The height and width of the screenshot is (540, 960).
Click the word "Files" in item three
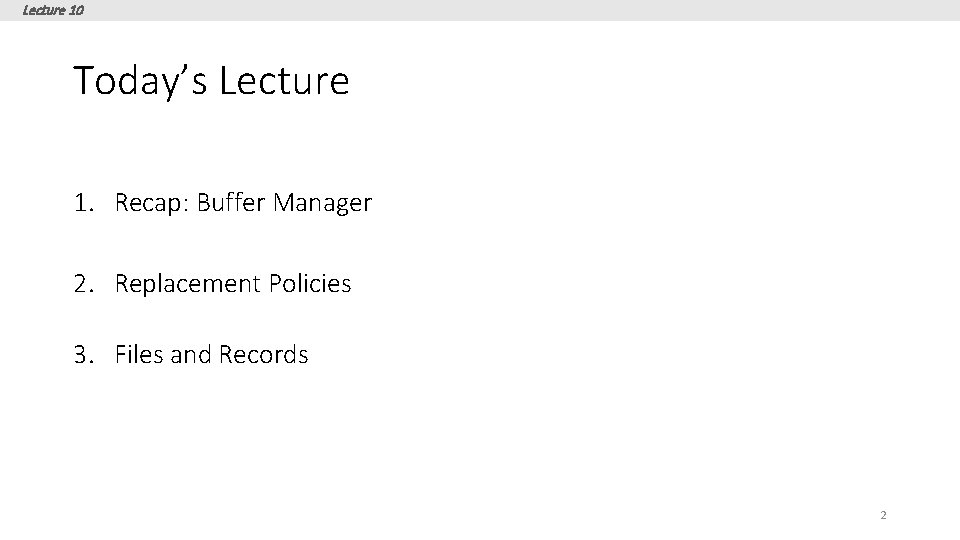tap(139, 355)
